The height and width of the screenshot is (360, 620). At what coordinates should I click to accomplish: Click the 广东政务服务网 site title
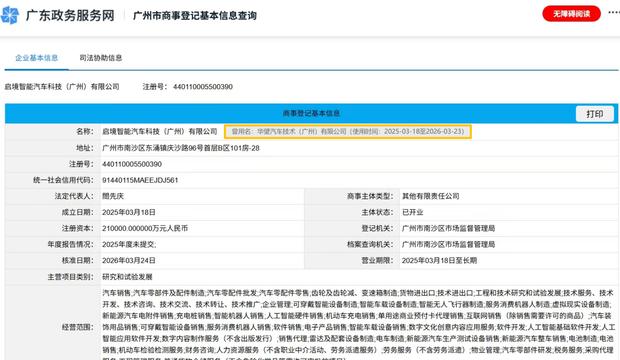[x=70, y=16]
